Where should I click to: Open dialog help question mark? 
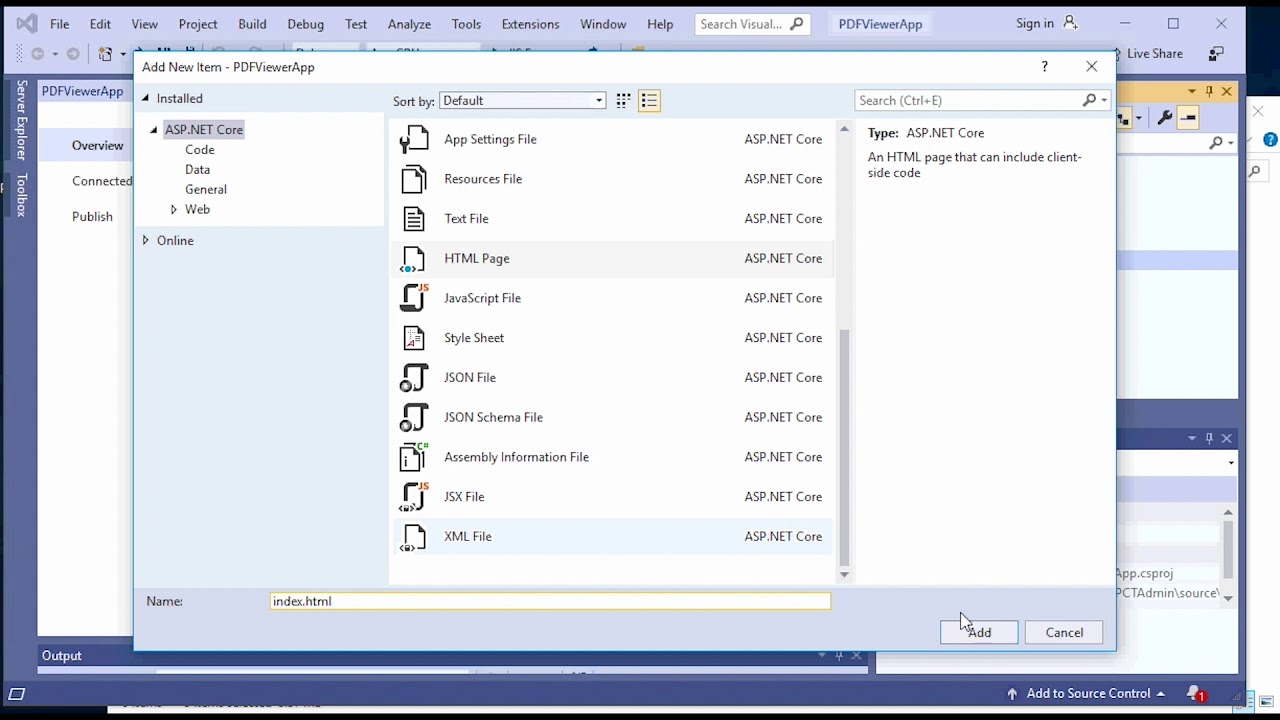[1044, 67]
